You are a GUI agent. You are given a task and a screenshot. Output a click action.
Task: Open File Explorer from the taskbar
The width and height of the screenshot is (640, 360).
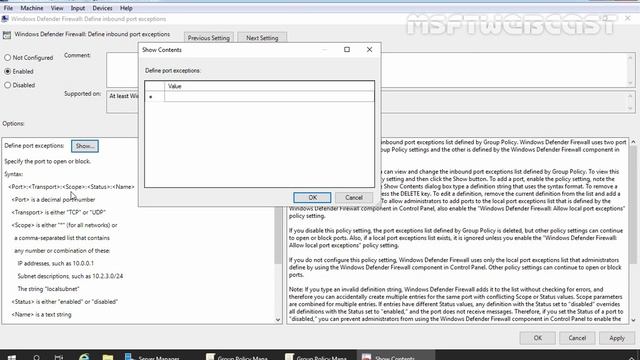pyautogui.click(x=108, y=358)
